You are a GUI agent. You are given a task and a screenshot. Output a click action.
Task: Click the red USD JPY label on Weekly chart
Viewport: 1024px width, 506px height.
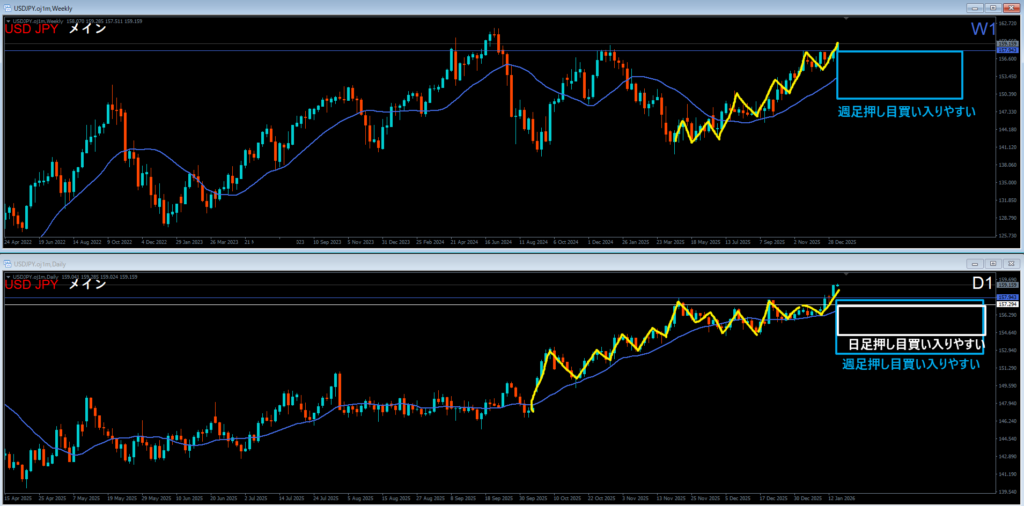coord(30,30)
